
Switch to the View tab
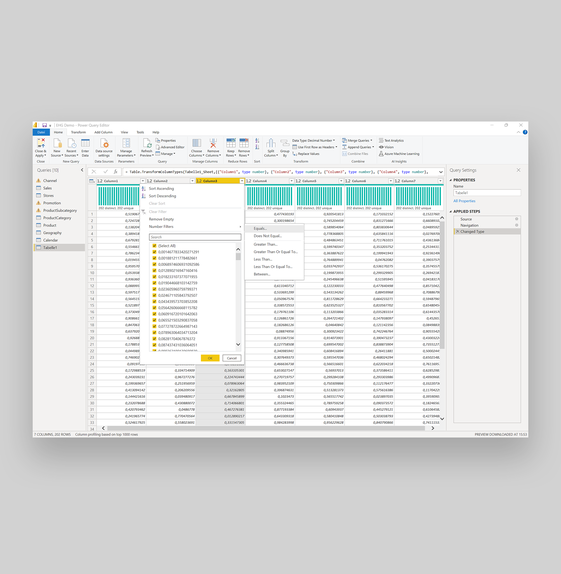point(125,132)
